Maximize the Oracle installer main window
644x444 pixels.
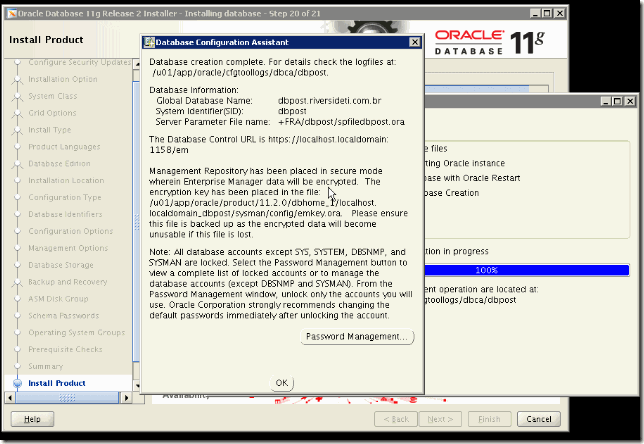(547, 14)
